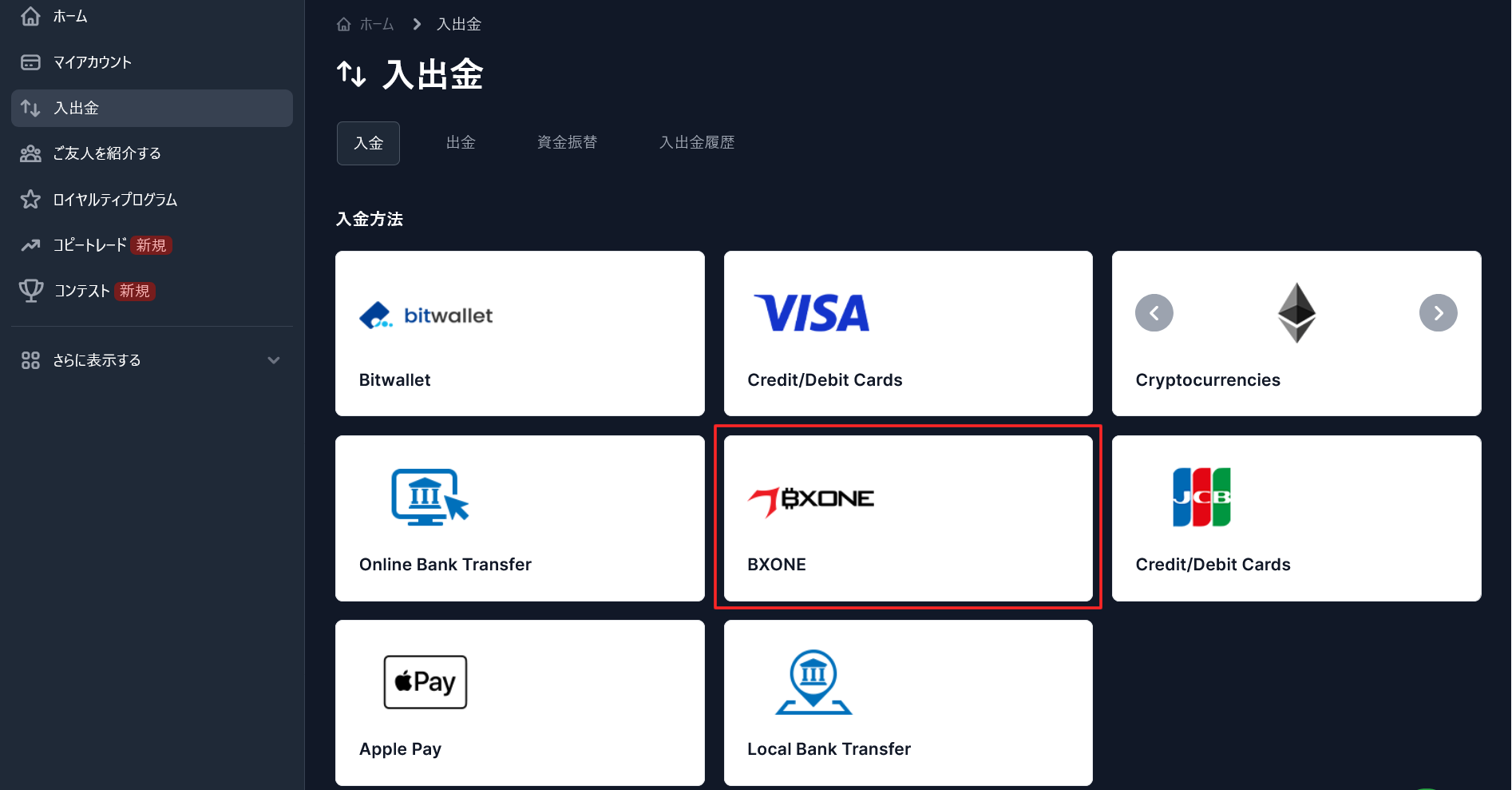Show next cryptocurrency with right arrow
1512x790 pixels.
click(1438, 313)
